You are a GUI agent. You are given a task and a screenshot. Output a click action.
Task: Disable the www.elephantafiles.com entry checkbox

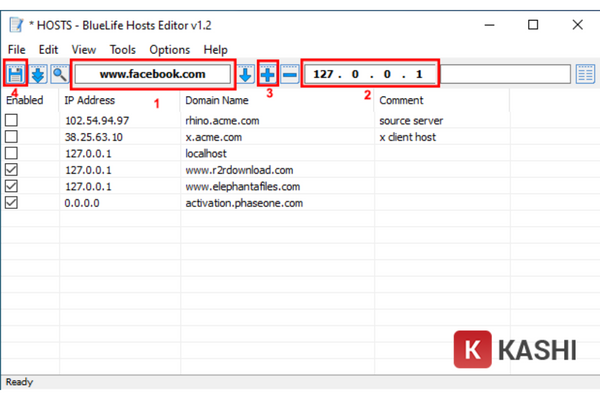[x=11, y=186]
